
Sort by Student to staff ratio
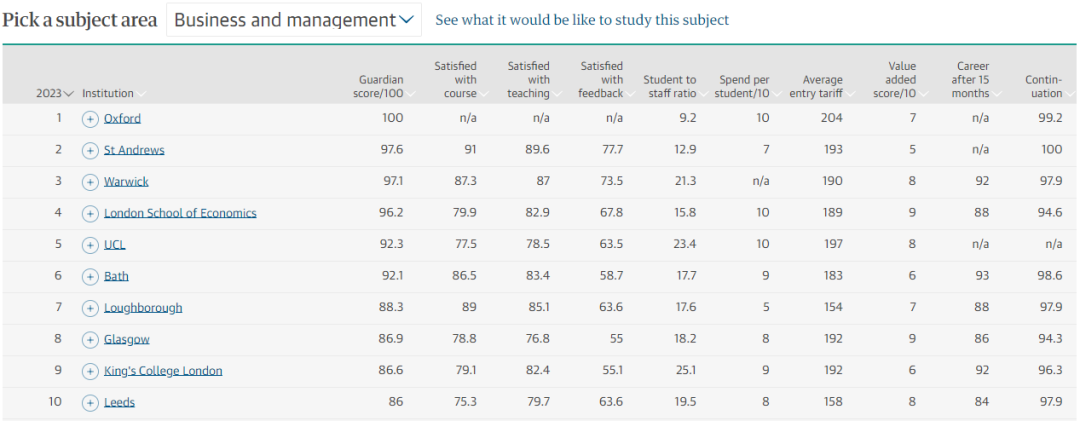coord(670,86)
